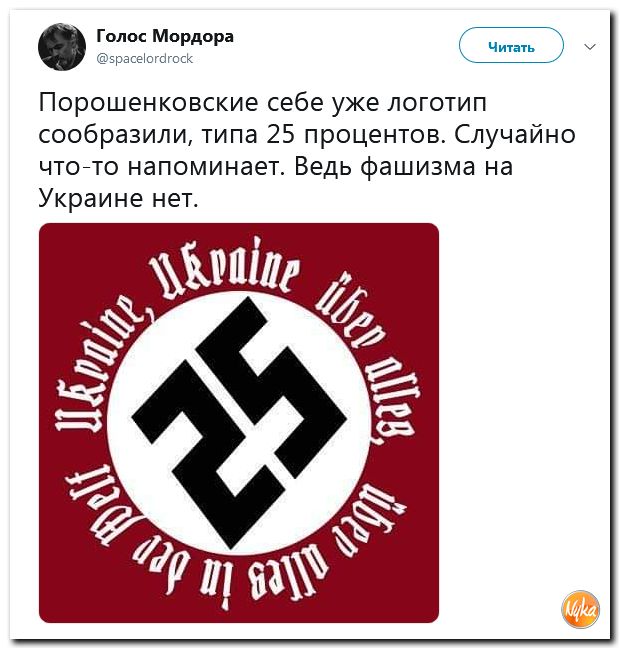The image size is (621, 650).
Task: Click the final line "Украине нет."
Action: point(119,198)
